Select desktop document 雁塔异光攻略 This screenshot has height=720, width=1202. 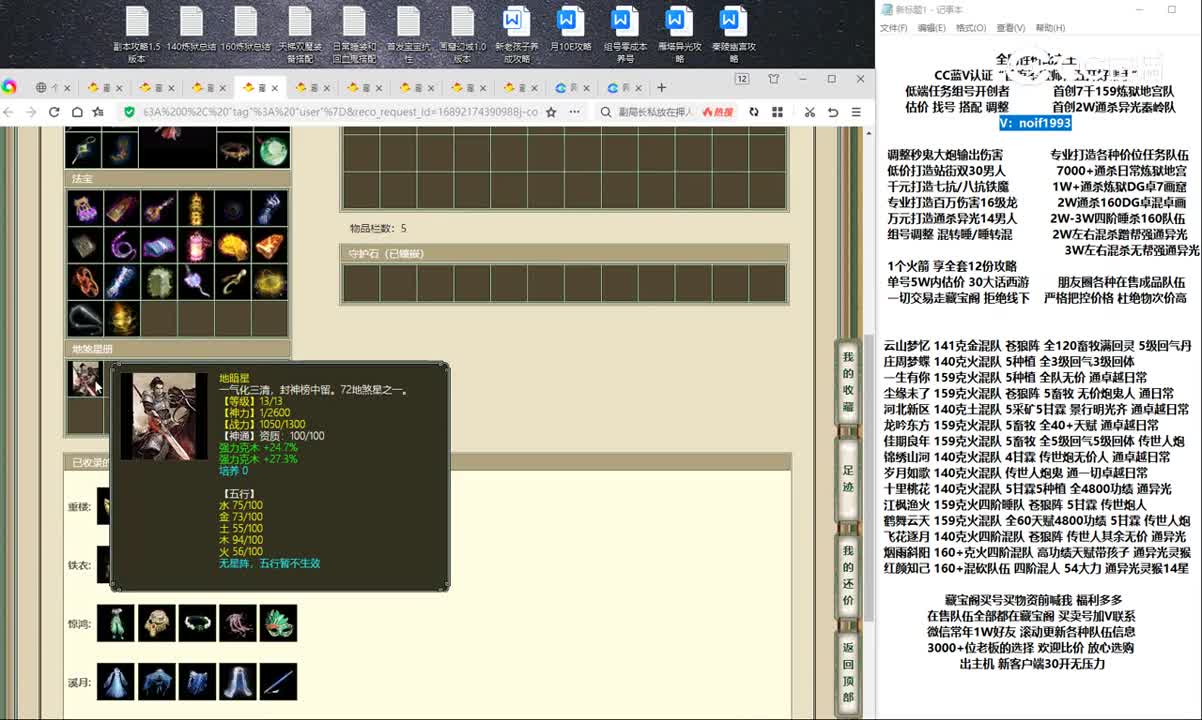click(x=679, y=36)
